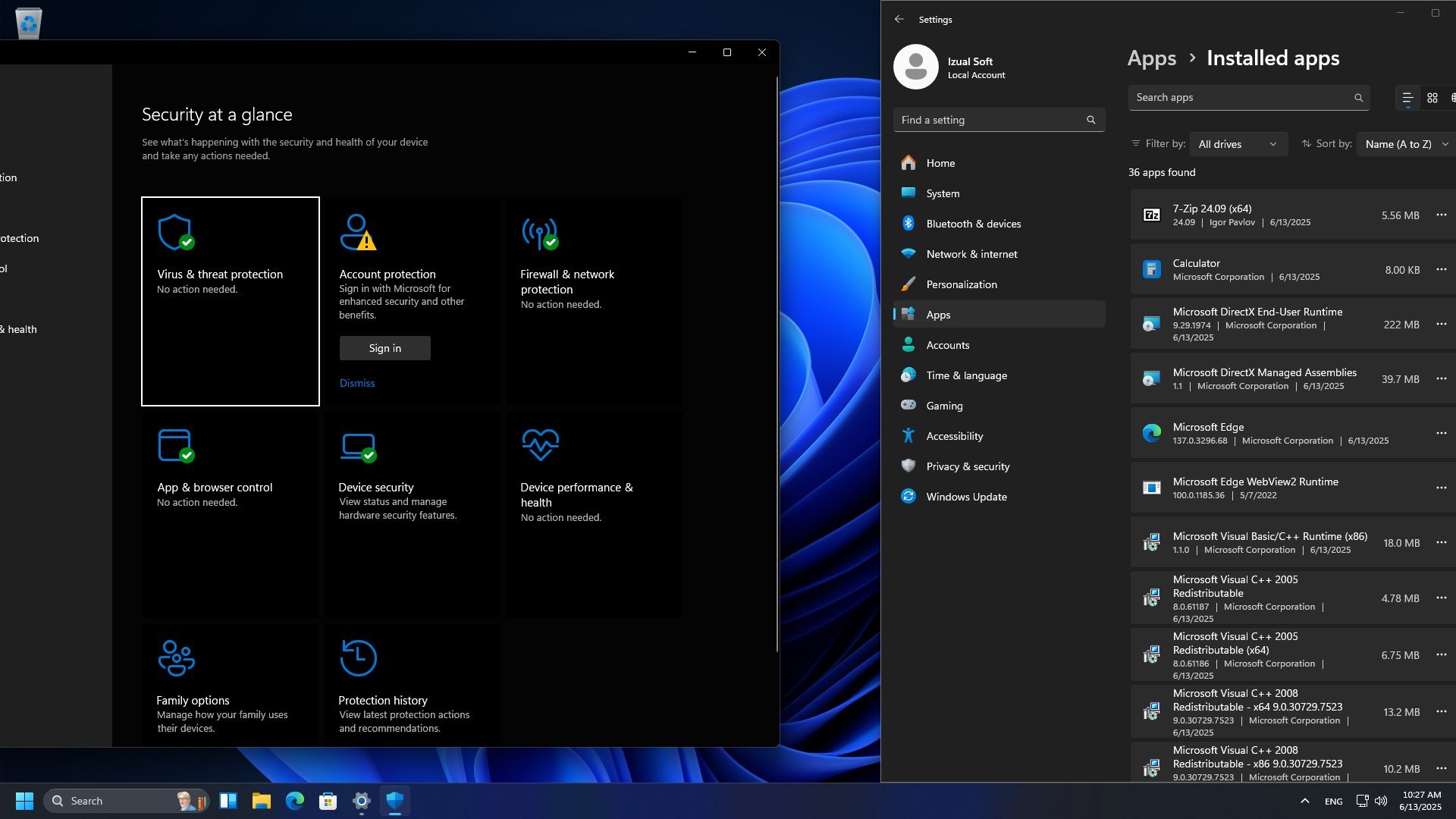This screenshot has width=1456, height=819.
Task: Open more options for 7-Zip 24.09
Action: (x=1442, y=215)
